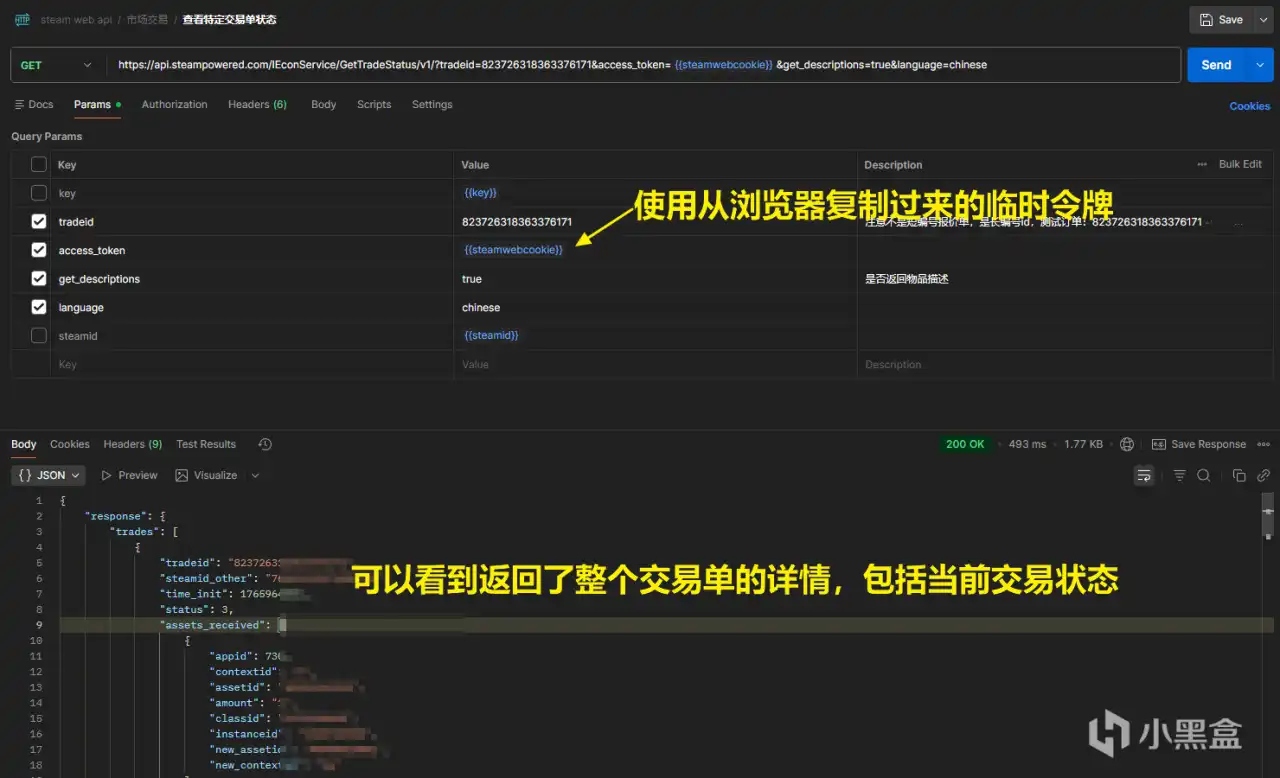Filter the JSON response results
Screen dimensions: 1280x778
pos(1180,476)
